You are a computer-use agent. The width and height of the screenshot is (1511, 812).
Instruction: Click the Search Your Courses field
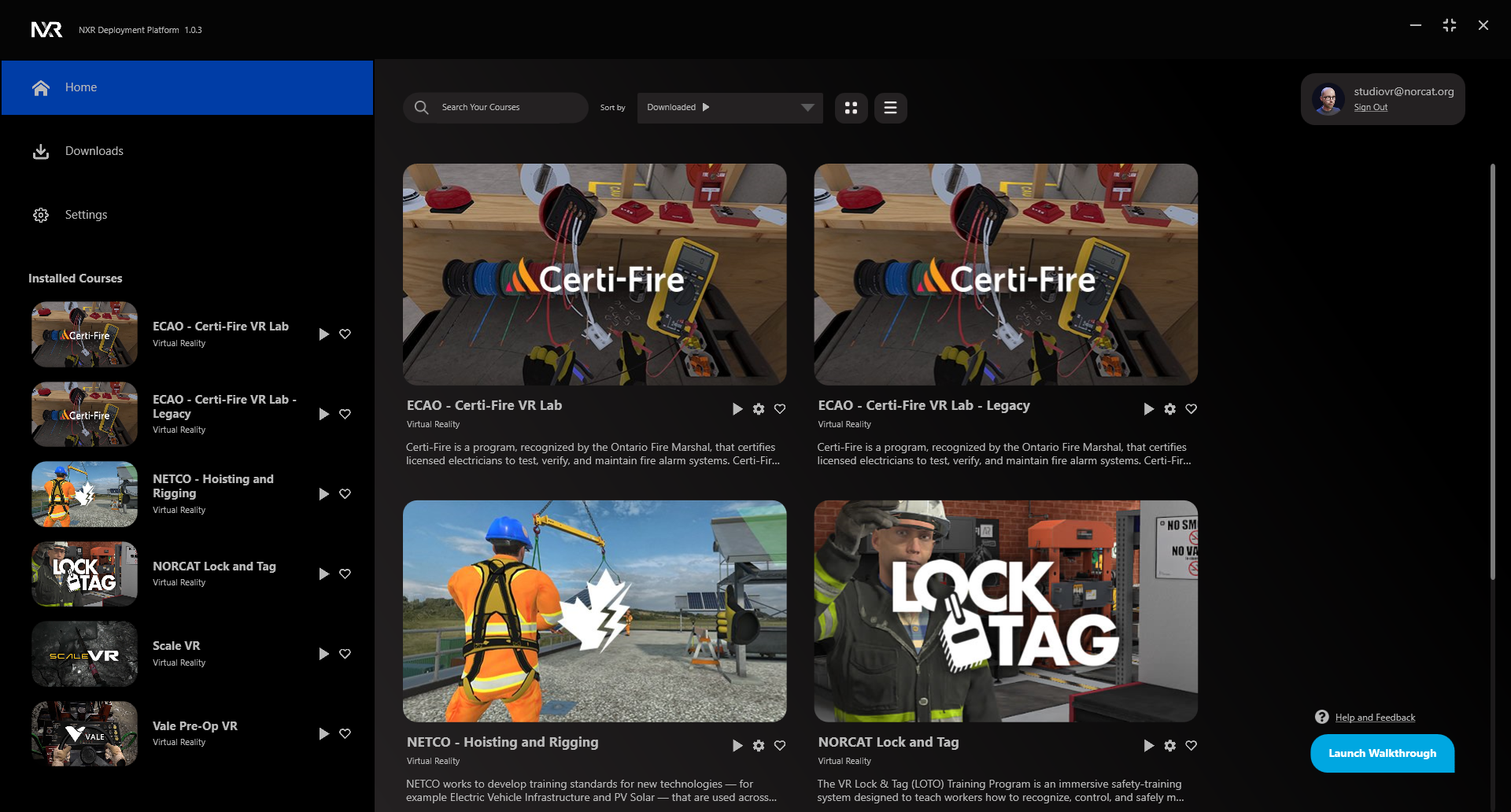click(508, 108)
